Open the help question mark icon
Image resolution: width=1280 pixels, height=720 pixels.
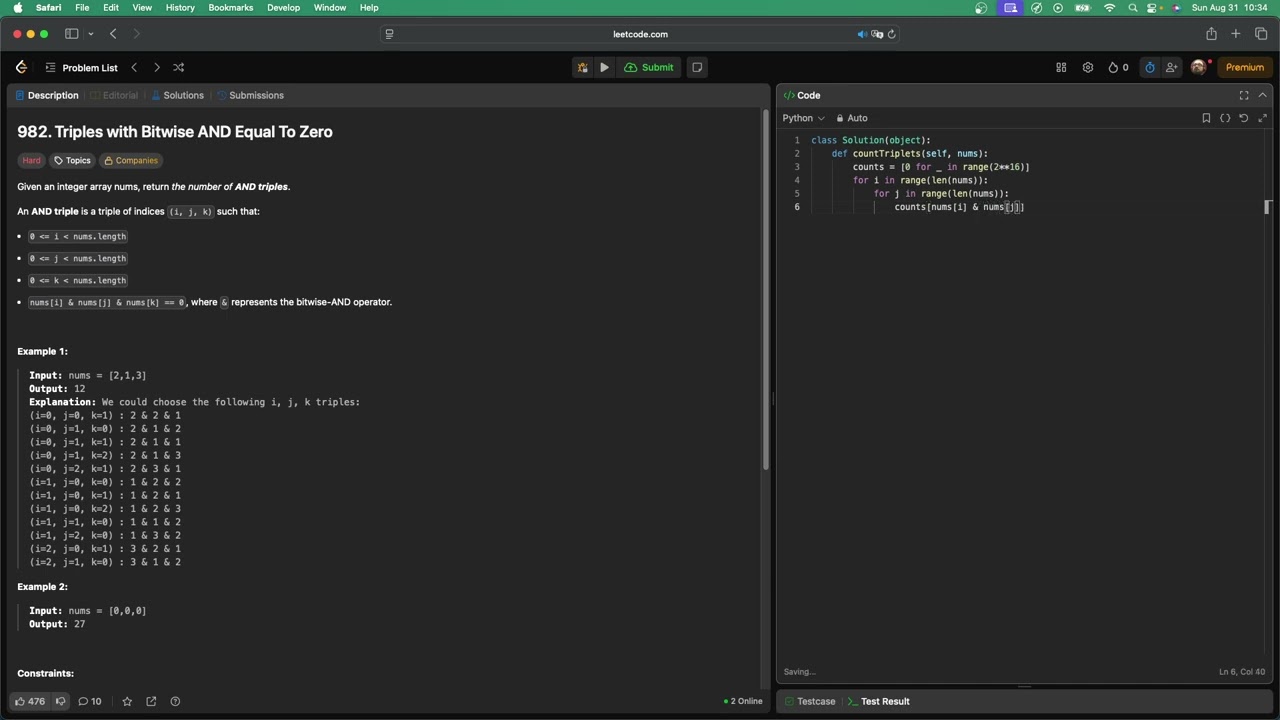(175, 701)
